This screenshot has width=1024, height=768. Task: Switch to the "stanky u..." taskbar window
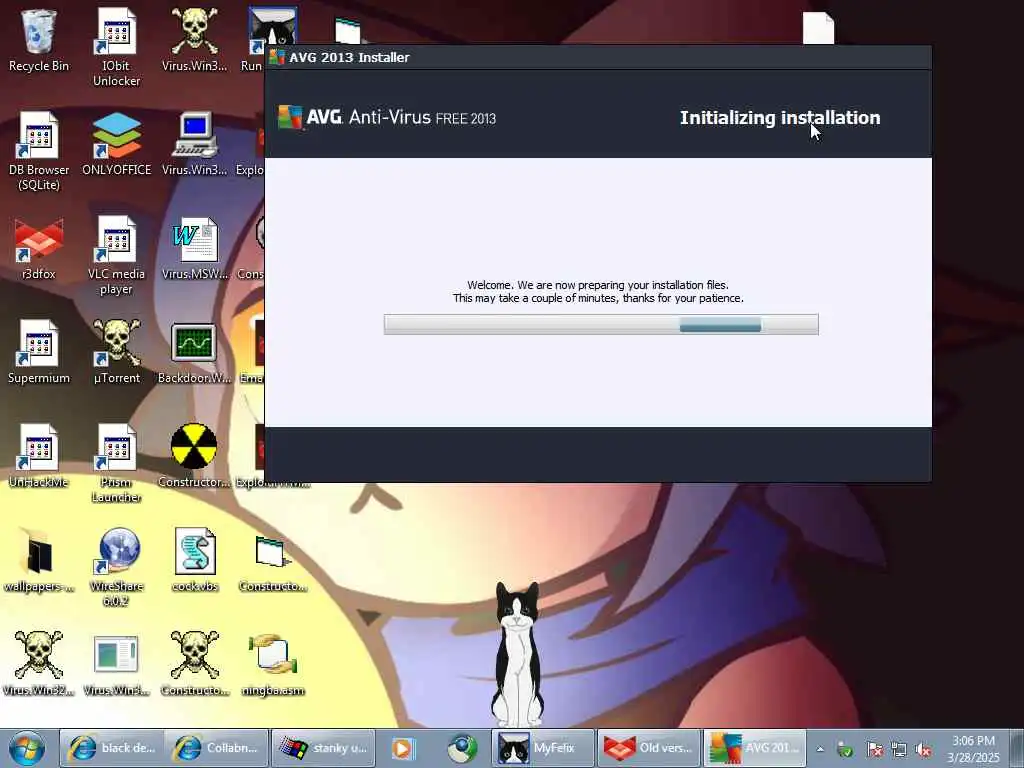(x=323, y=748)
